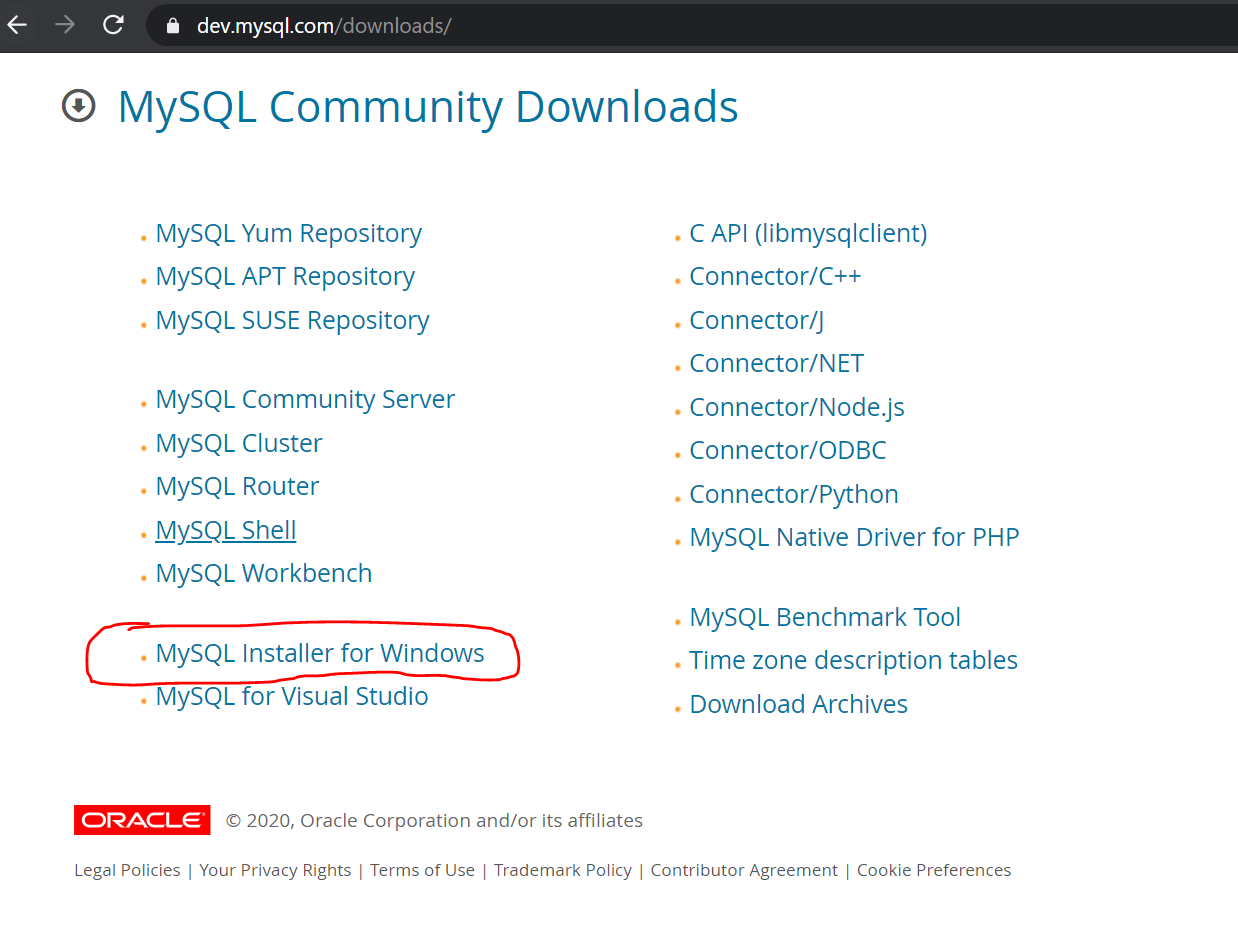
Task: Reload the page with the refresh icon
Action: (x=114, y=25)
